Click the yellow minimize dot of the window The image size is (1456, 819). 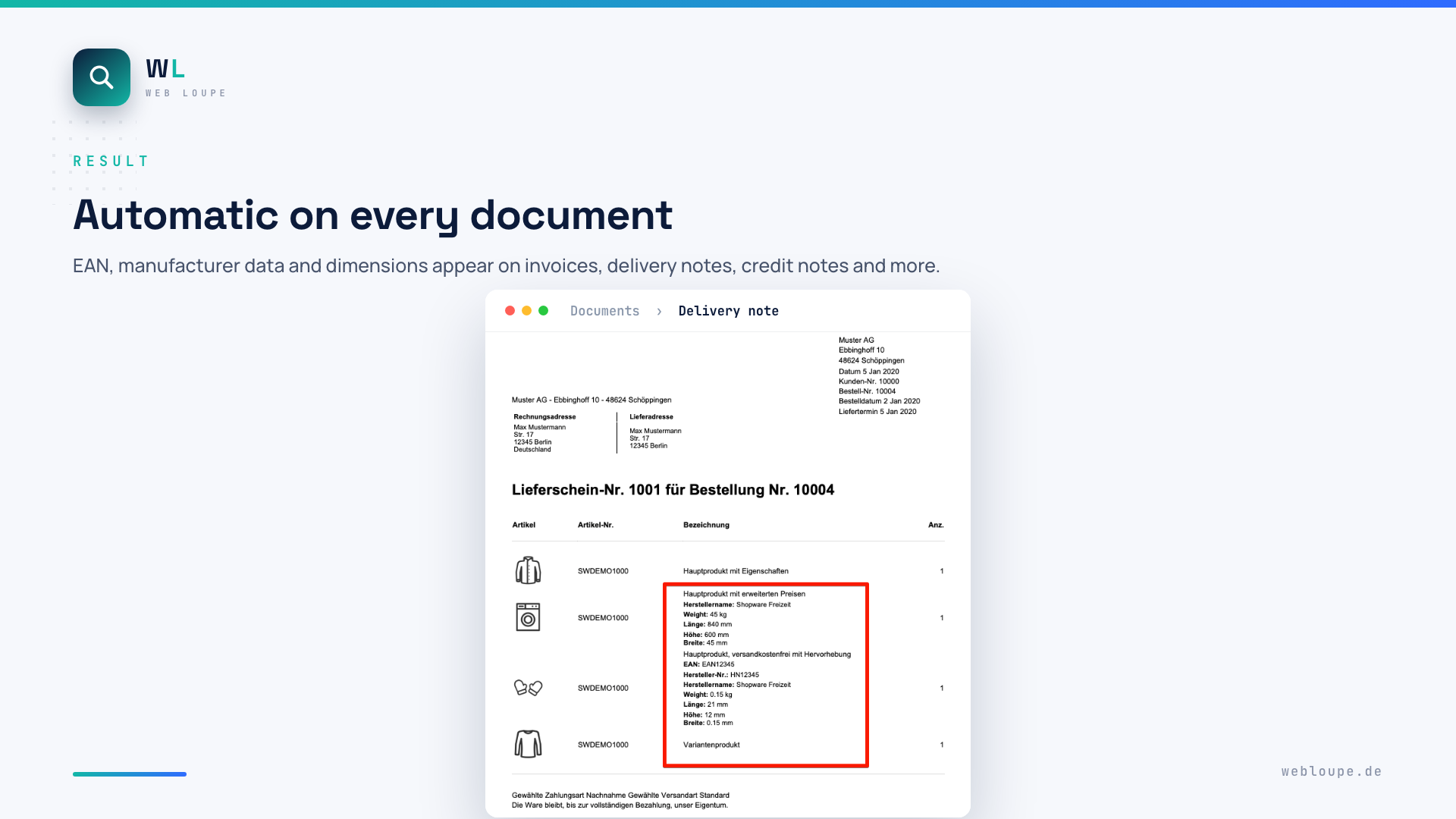pos(526,311)
